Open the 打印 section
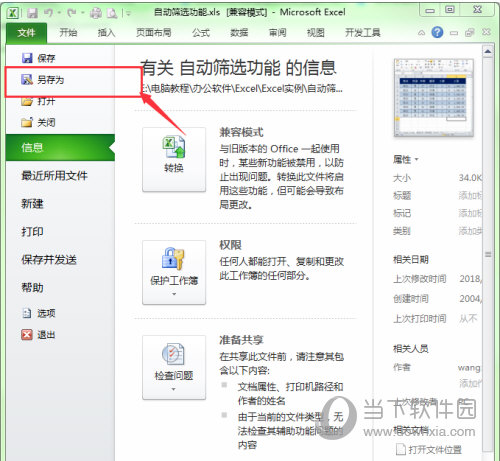The height and width of the screenshot is (461, 500). point(32,231)
